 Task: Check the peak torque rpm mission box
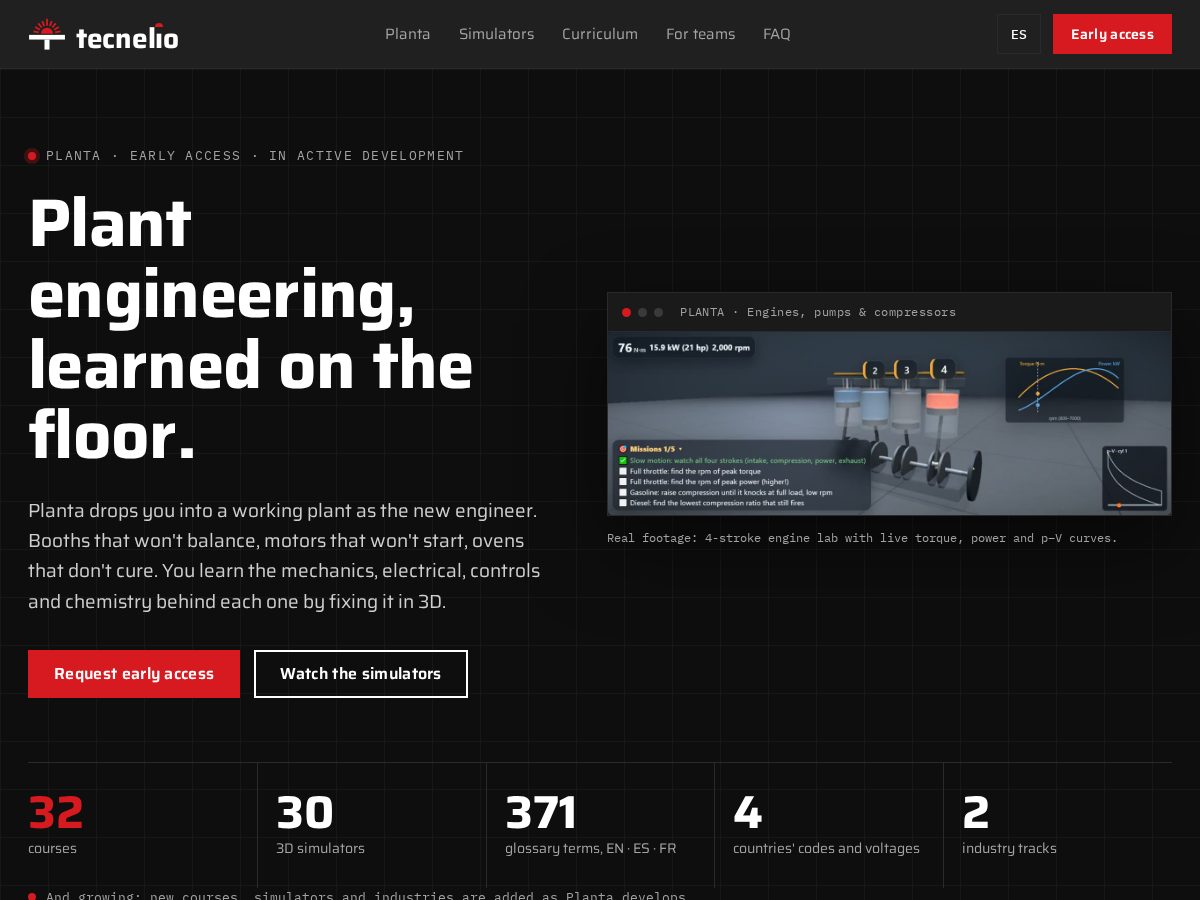tap(623, 471)
